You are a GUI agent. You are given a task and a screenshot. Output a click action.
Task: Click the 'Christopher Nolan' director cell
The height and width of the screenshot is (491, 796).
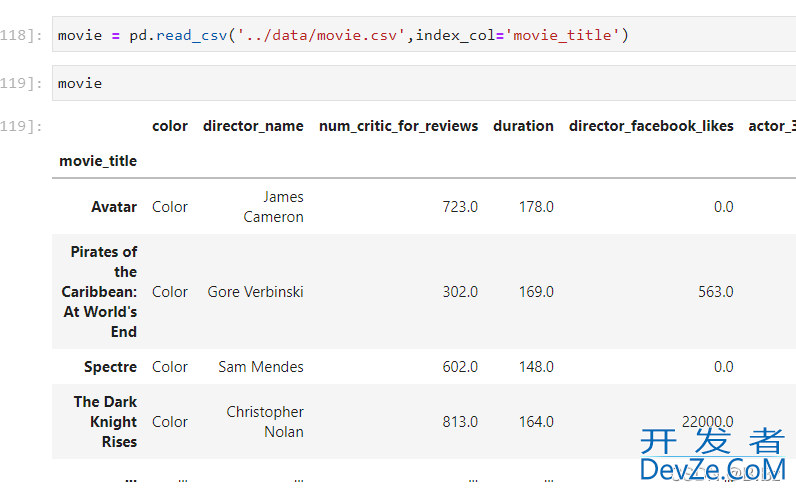(x=265, y=421)
